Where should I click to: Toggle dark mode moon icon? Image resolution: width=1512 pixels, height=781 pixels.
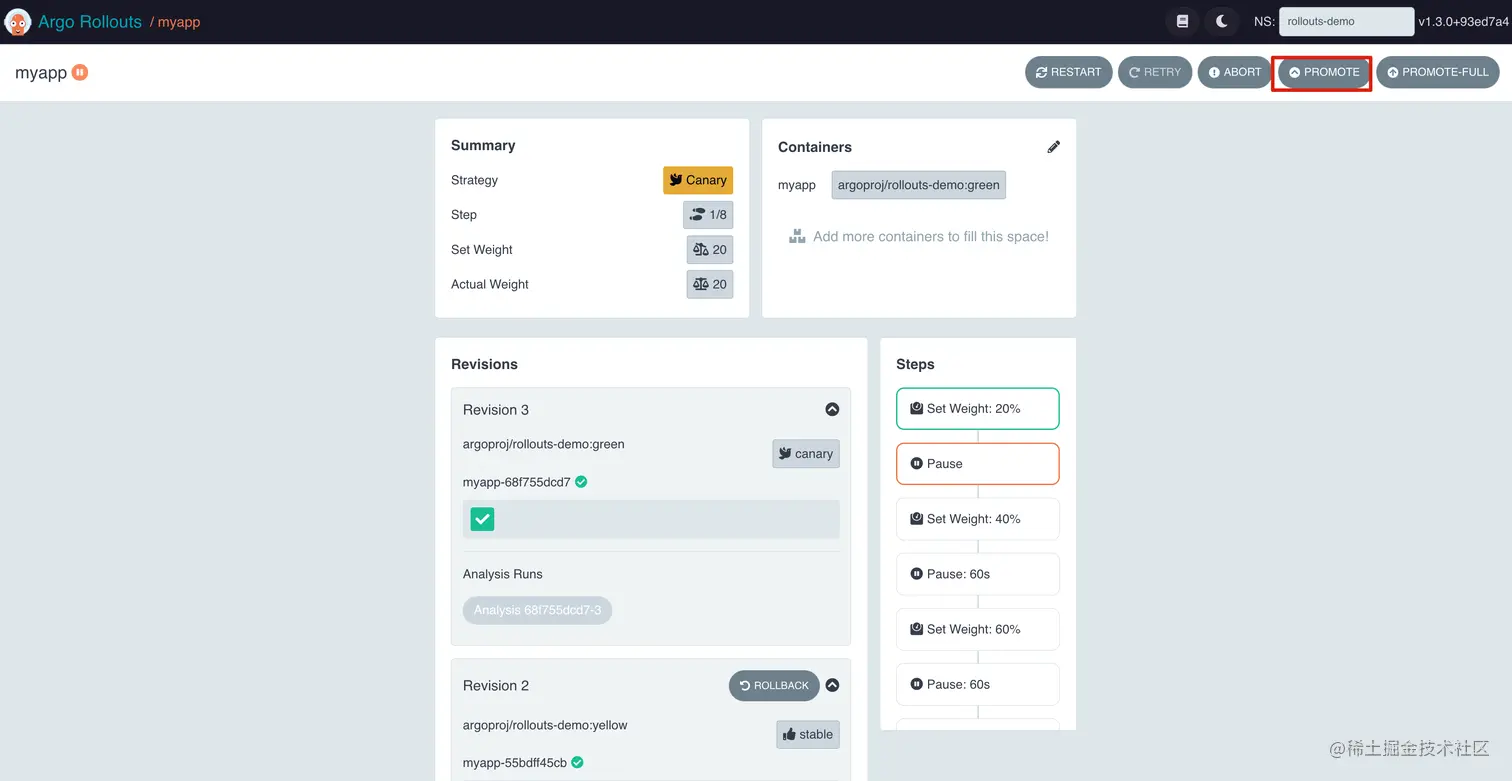click(x=1222, y=21)
